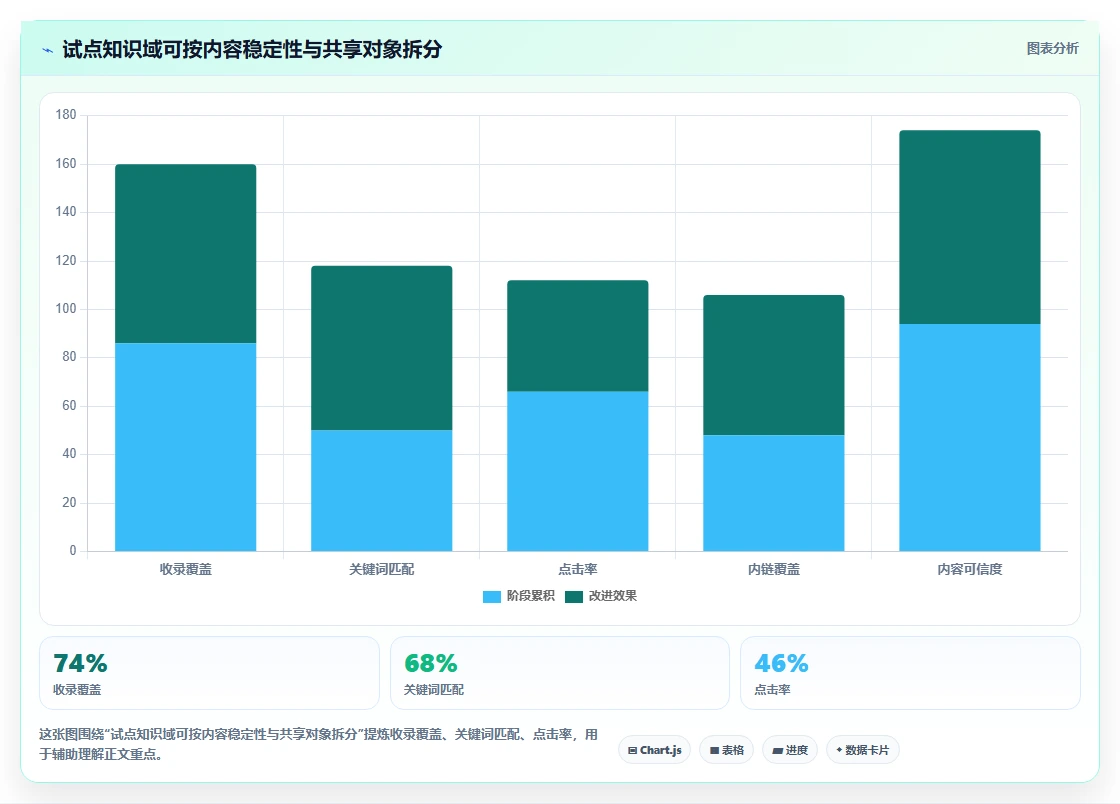Select the 进度 tag chip
This screenshot has width=1120, height=804.
click(x=790, y=750)
